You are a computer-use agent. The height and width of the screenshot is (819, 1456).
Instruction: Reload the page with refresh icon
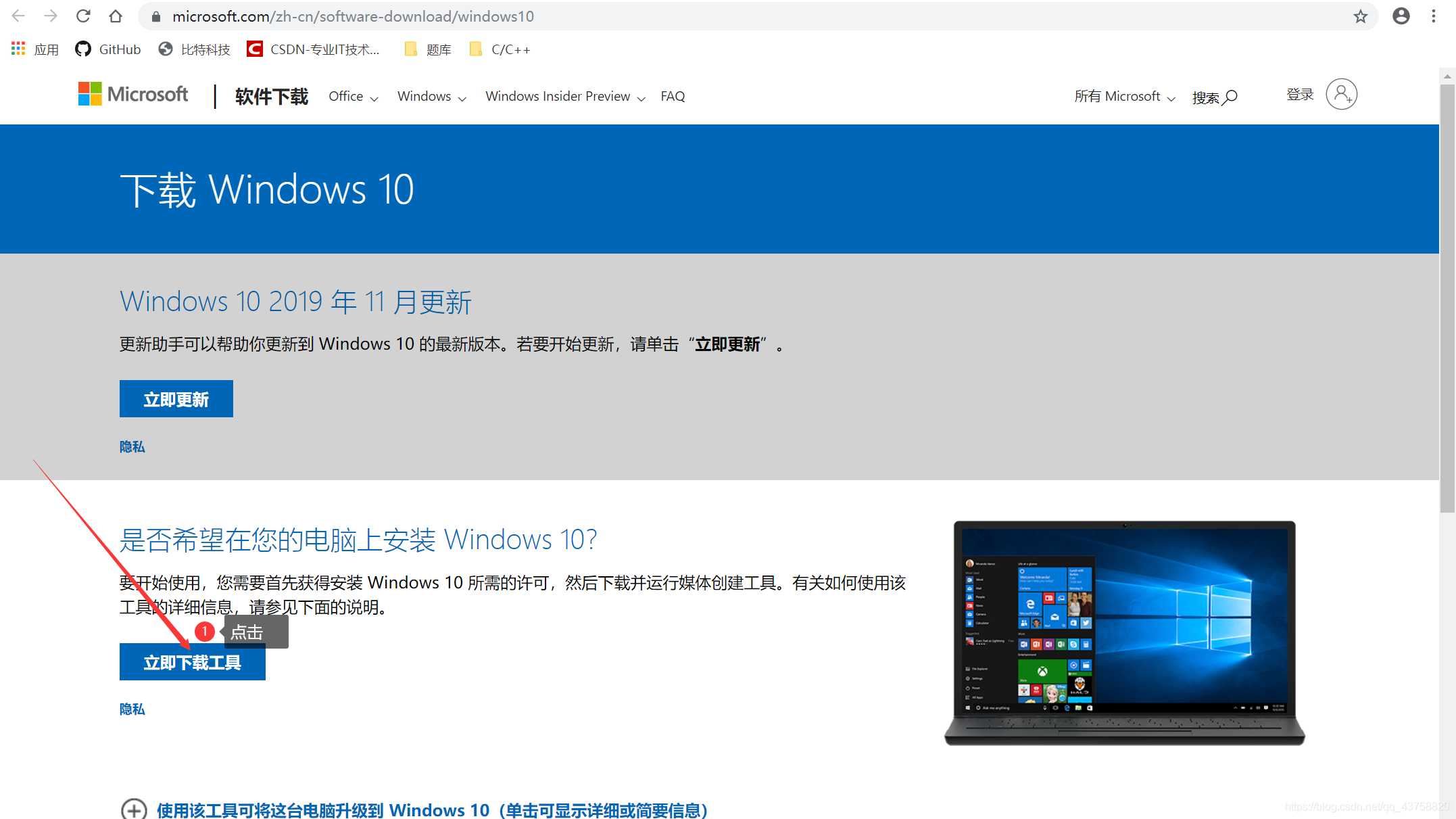click(x=83, y=16)
